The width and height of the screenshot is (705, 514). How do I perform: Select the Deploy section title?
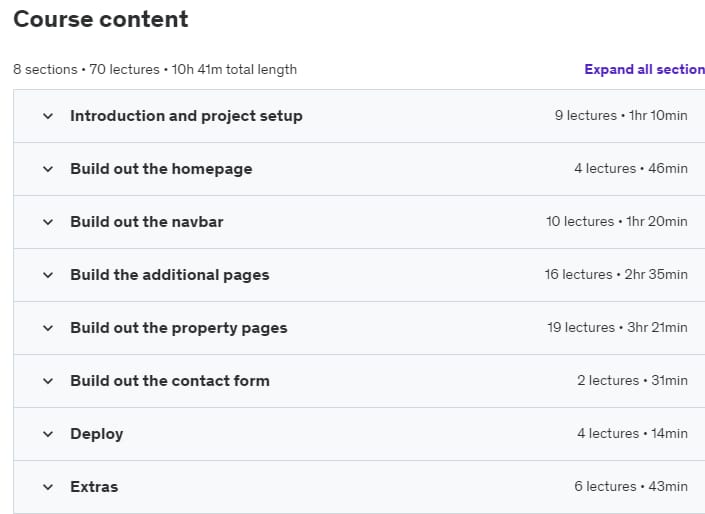(97, 434)
